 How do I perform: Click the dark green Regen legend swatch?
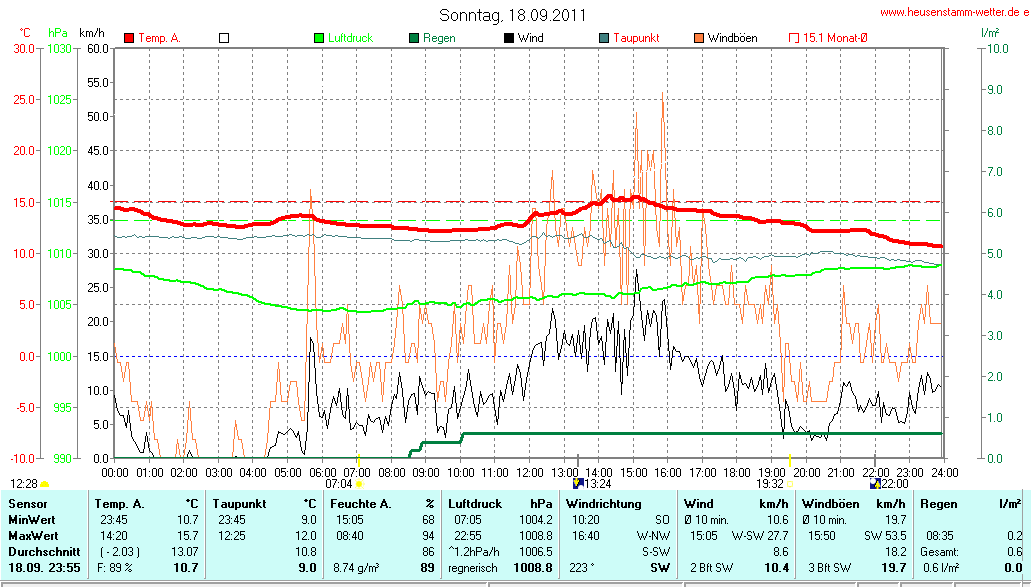click(414, 38)
